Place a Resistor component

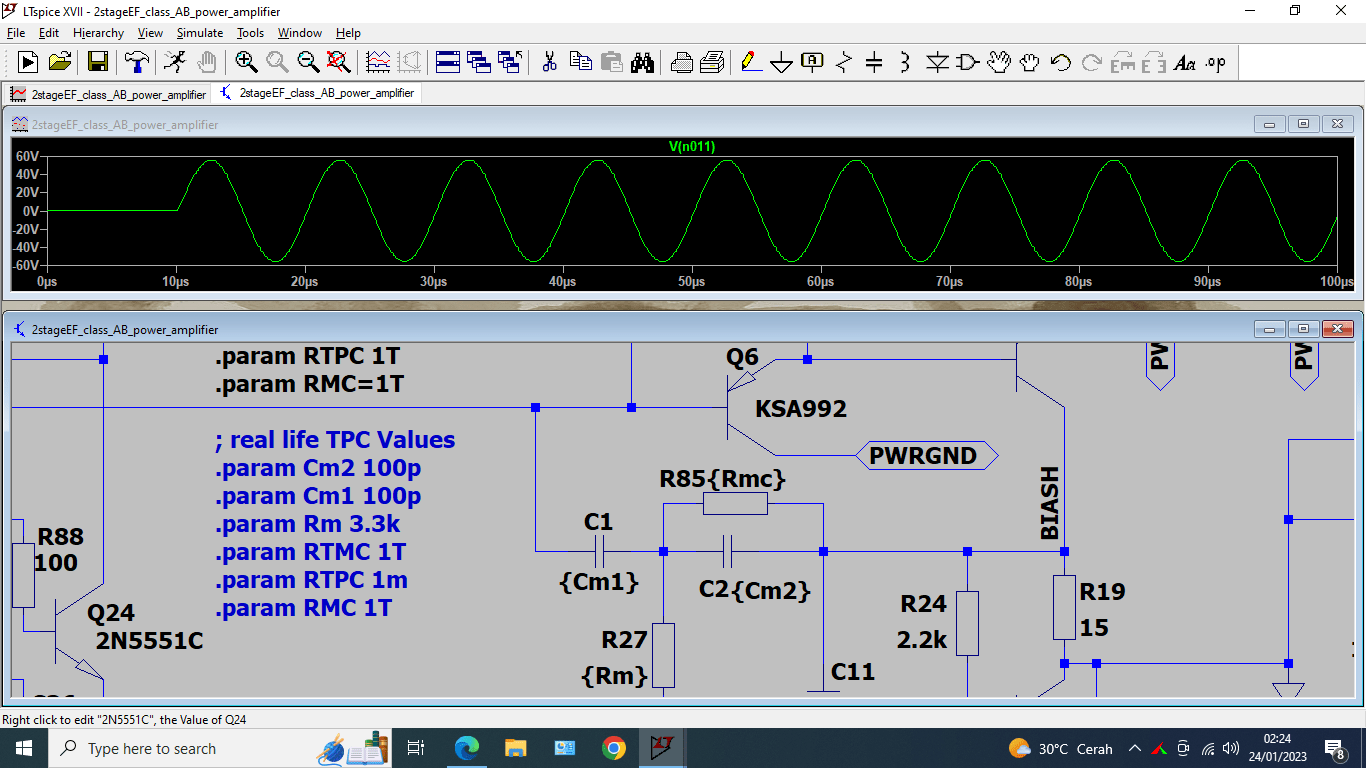[844, 62]
